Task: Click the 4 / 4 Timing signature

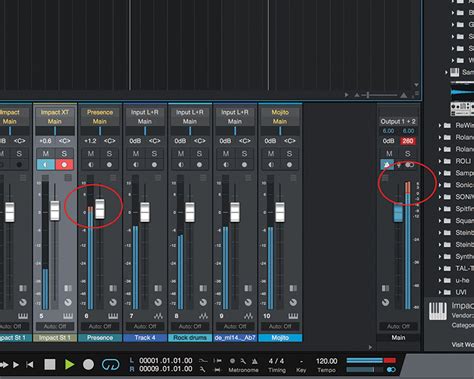Action: click(x=276, y=361)
